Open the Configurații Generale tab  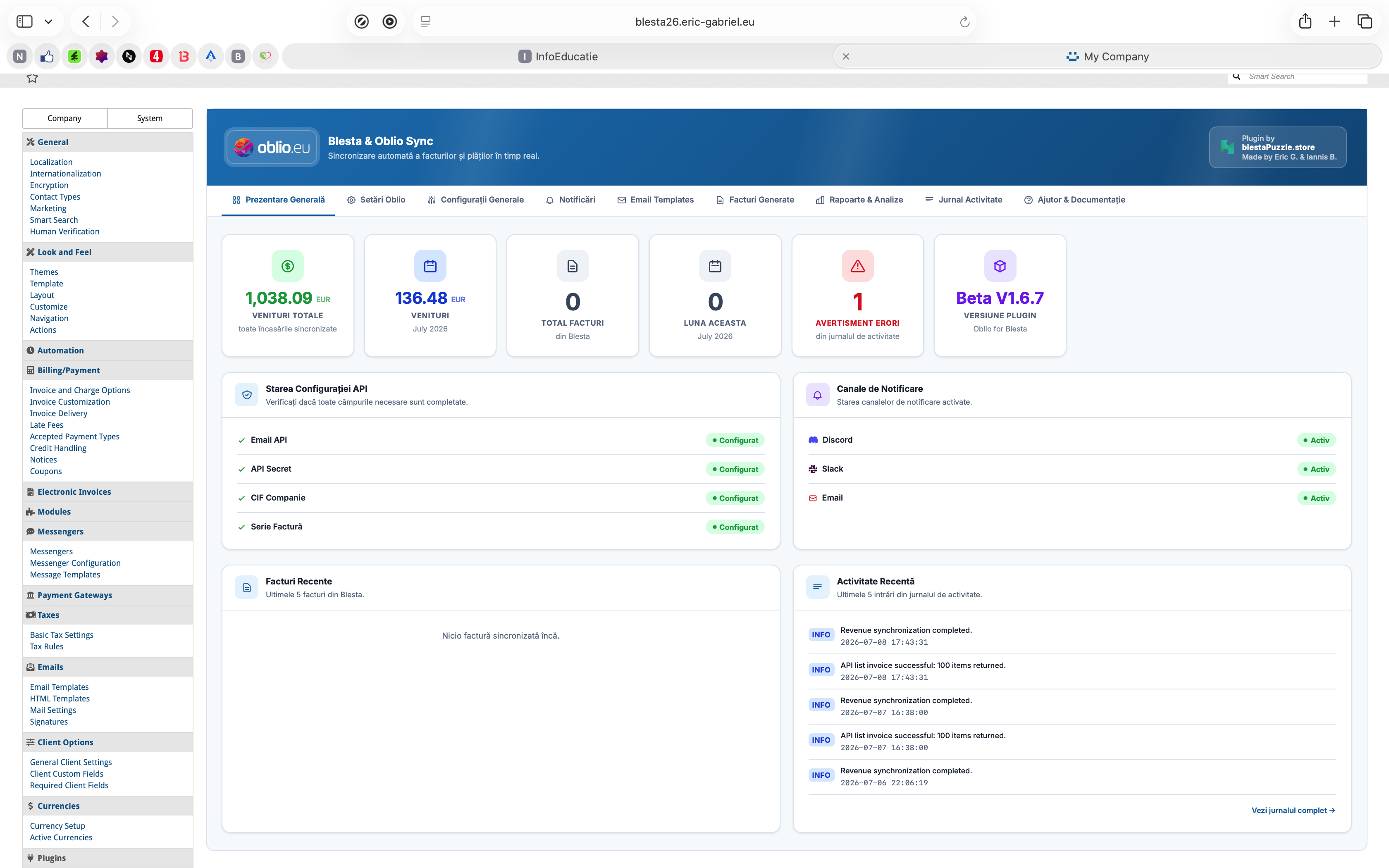point(475,200)
